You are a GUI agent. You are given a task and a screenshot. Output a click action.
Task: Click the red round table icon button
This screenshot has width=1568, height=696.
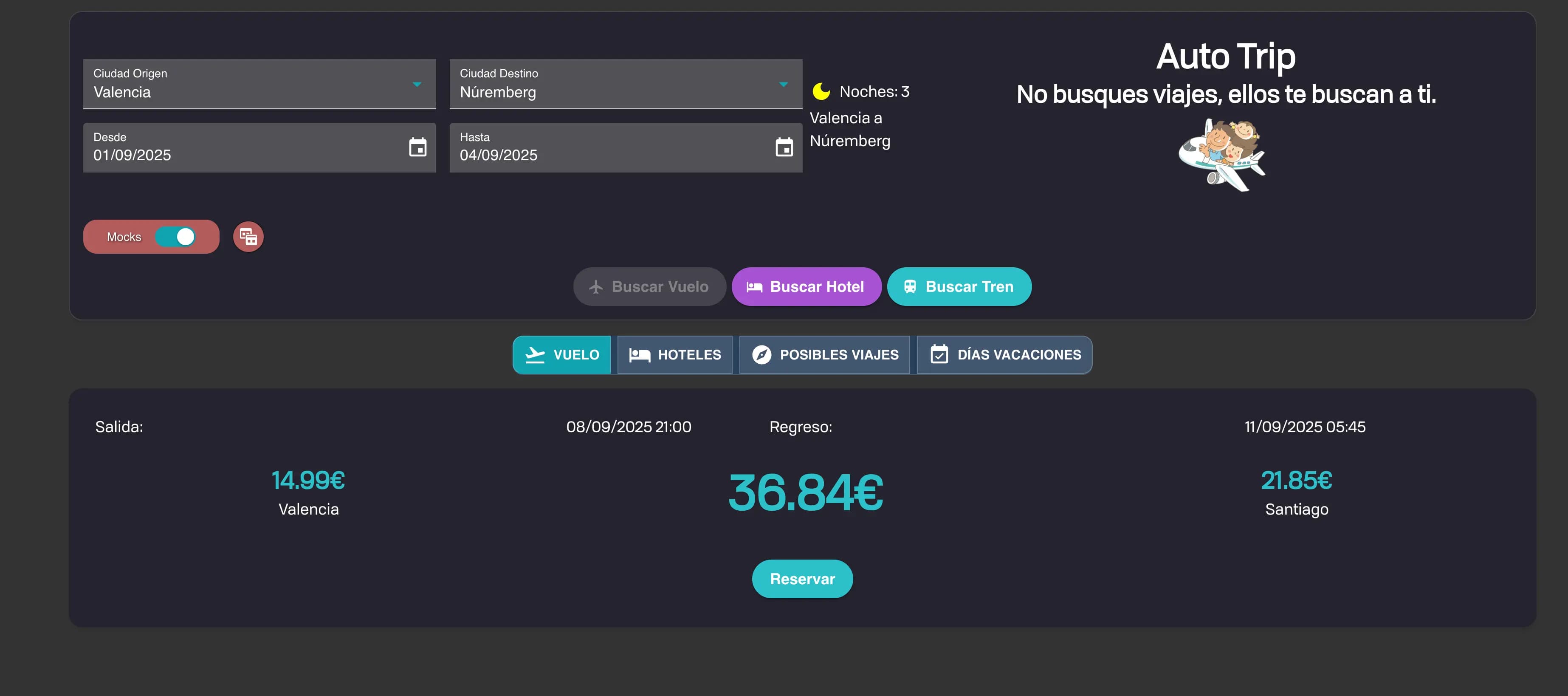point(248,237)
